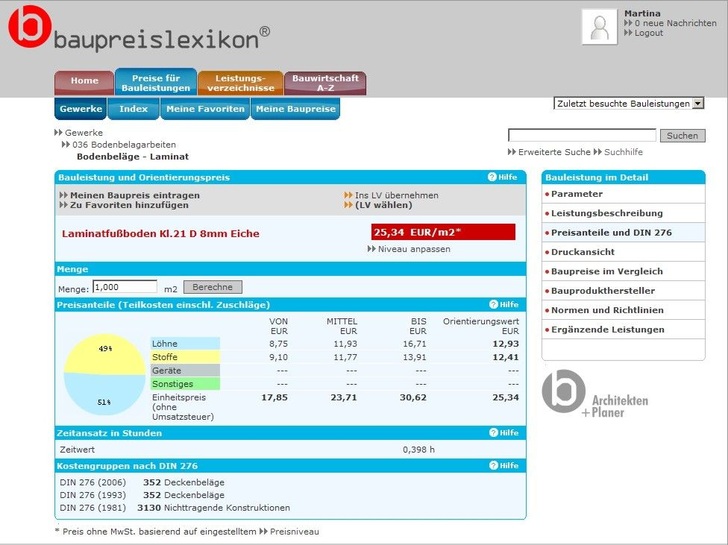728x545 pixels.
Task: Switch to the Leistungsverzeichnisse tab
Action: 239,82
